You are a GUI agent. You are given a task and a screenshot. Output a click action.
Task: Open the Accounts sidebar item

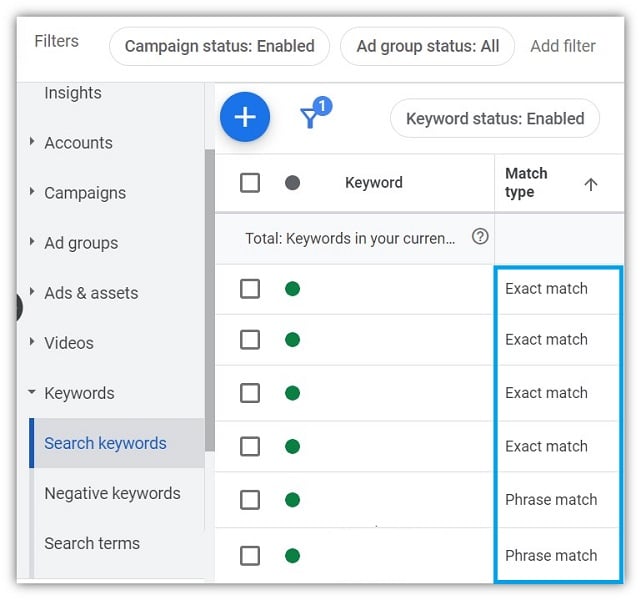click(x=78, y=143)
